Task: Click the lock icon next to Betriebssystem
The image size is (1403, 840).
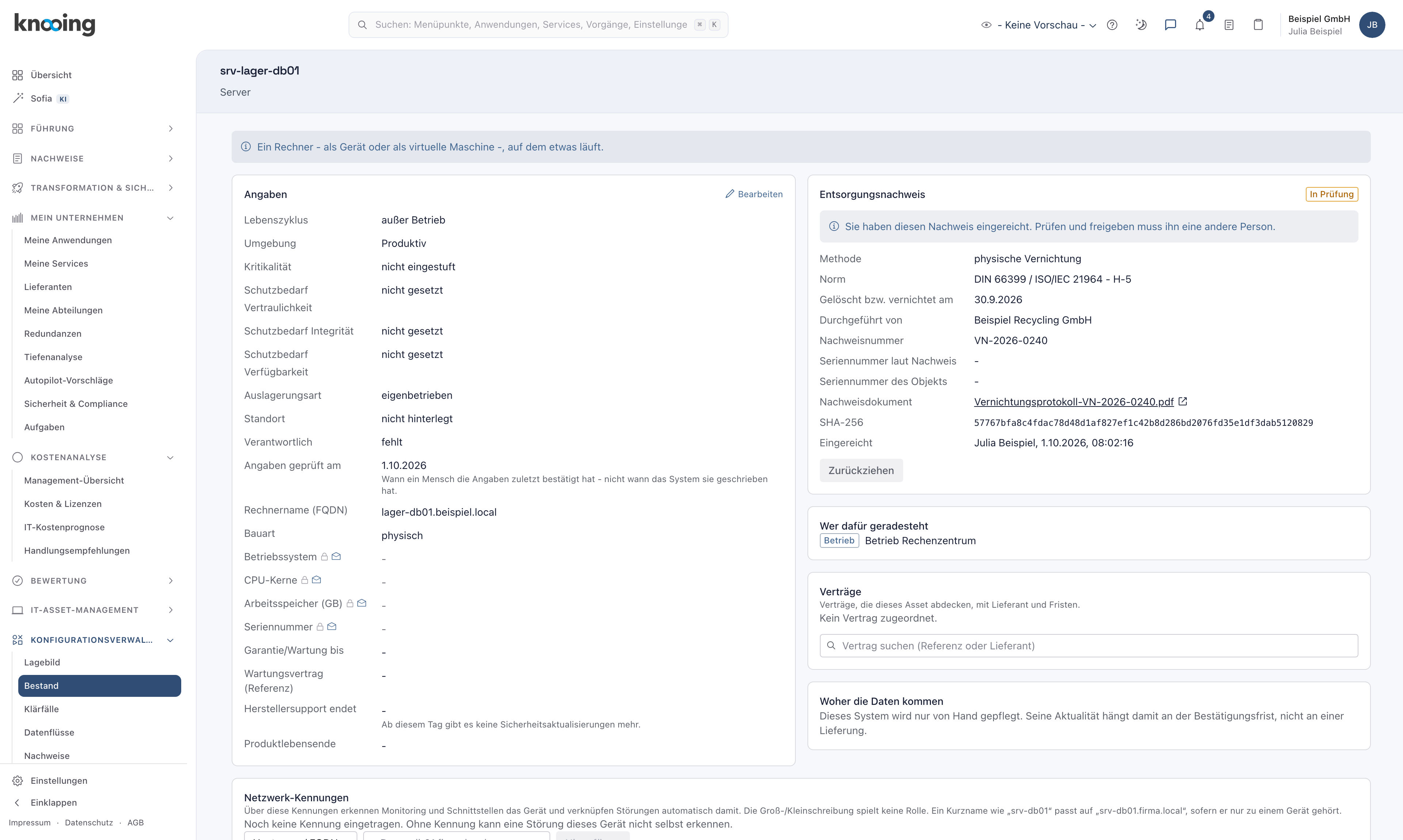Action: [x=324, y=557]
